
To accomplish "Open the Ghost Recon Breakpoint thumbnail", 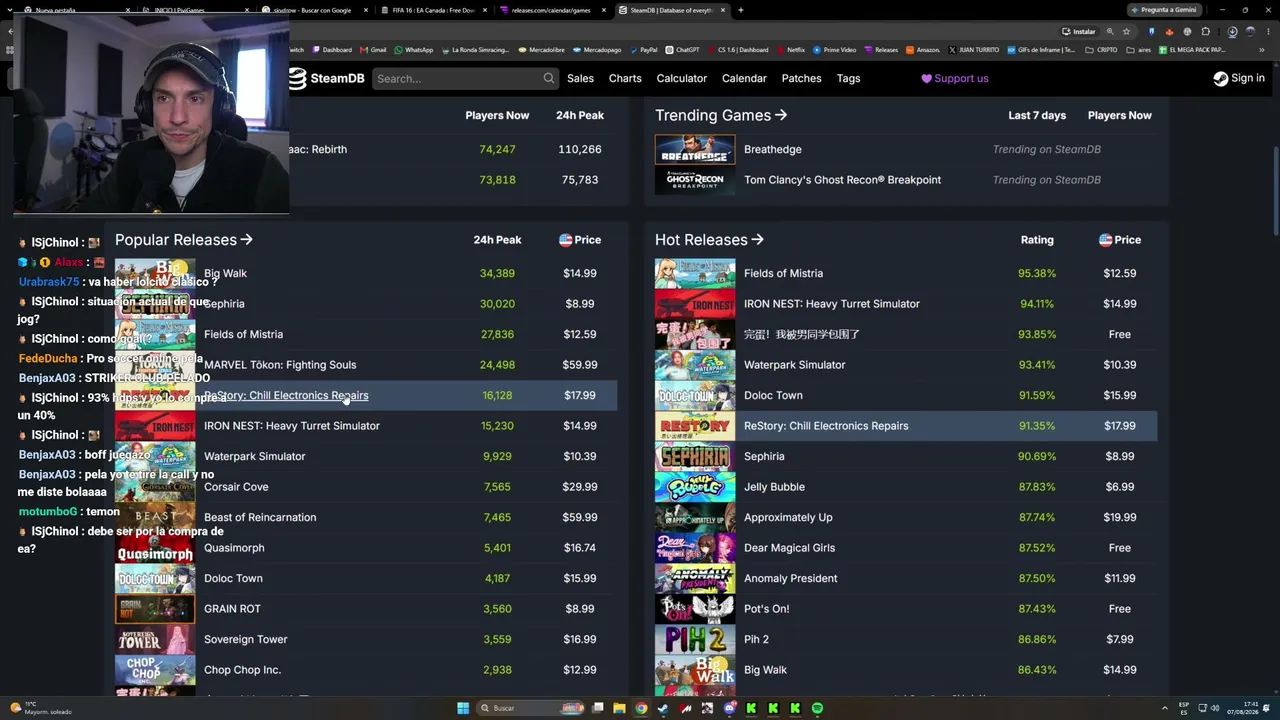I will 695,180.
